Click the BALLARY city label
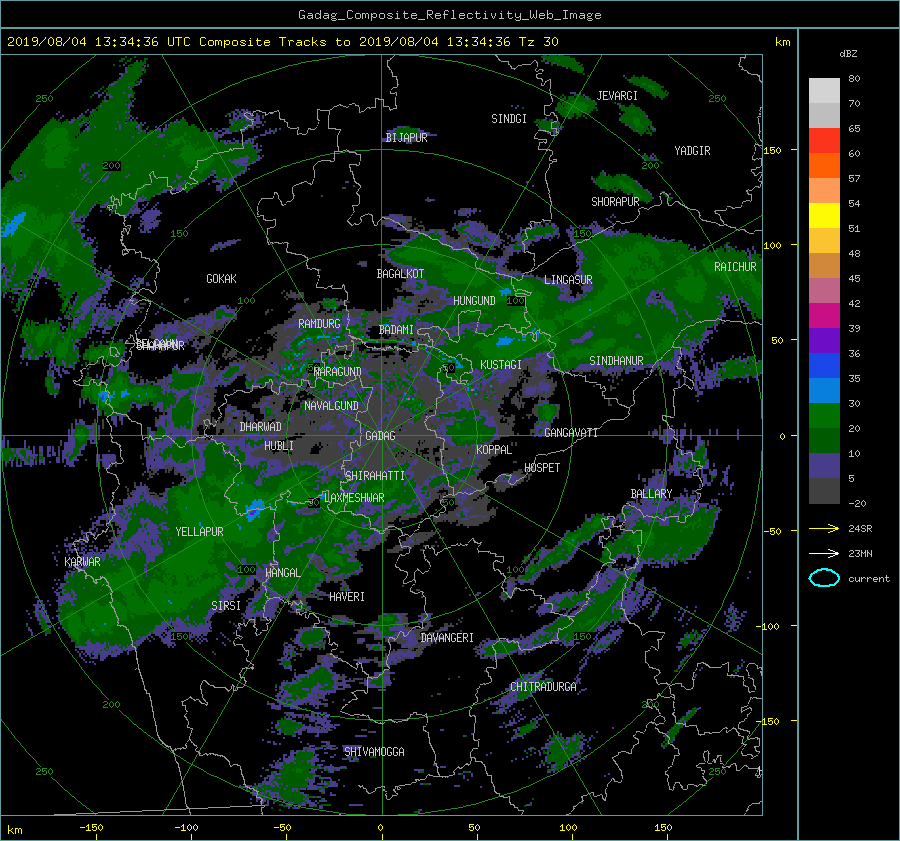 pos(651,494)
